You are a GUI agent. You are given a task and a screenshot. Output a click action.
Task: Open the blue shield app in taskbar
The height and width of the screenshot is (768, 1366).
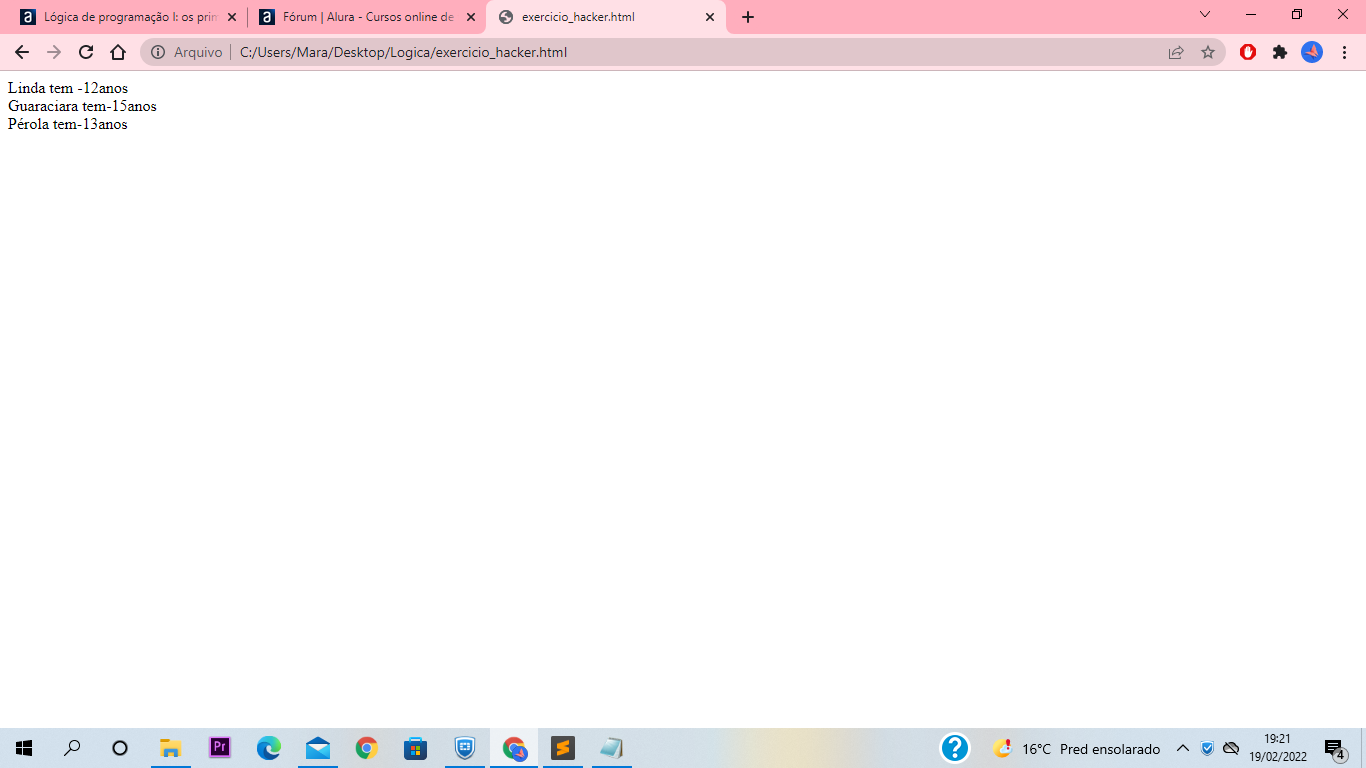pos(465,748)
